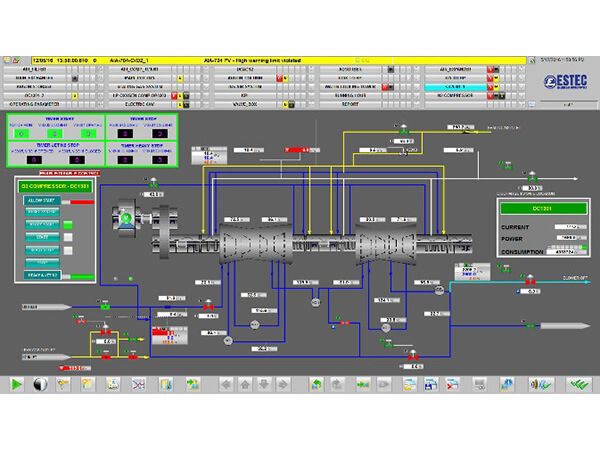
Task: Click the green play arrow in bottom toolbar
Action: click(x=16, y=384)
